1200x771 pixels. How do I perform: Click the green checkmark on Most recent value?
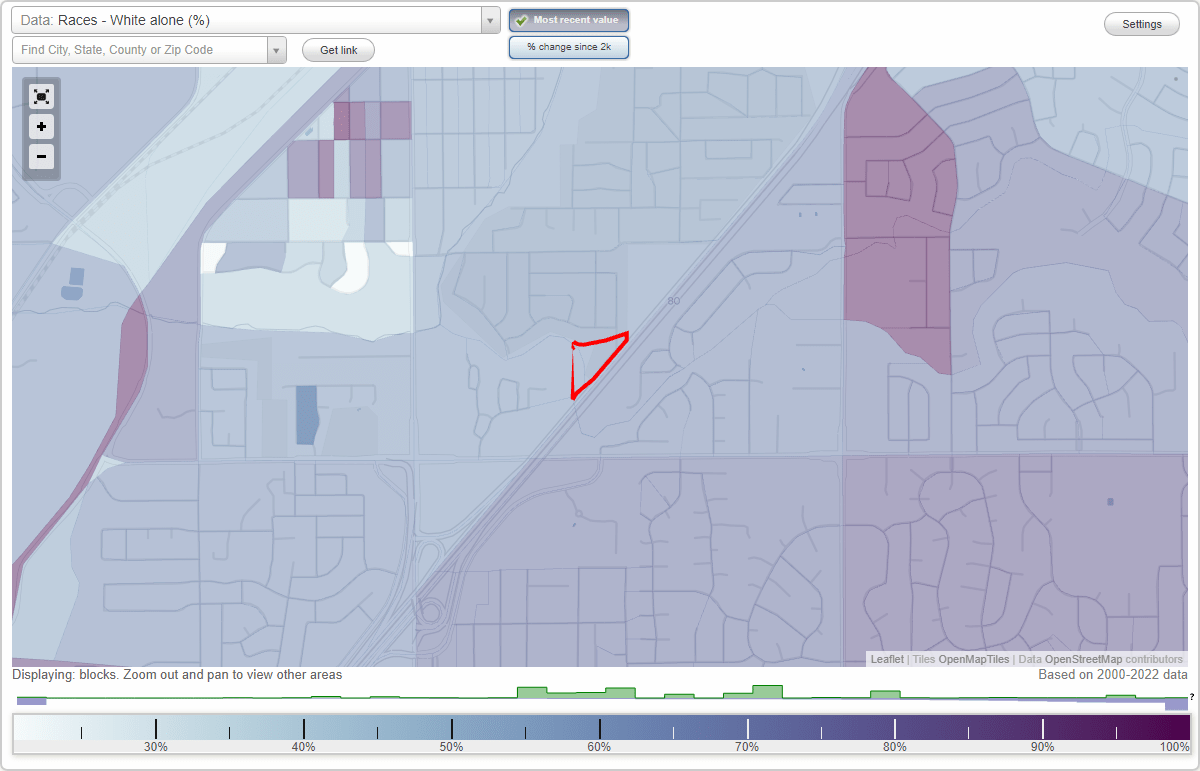(x=521, y=20)
